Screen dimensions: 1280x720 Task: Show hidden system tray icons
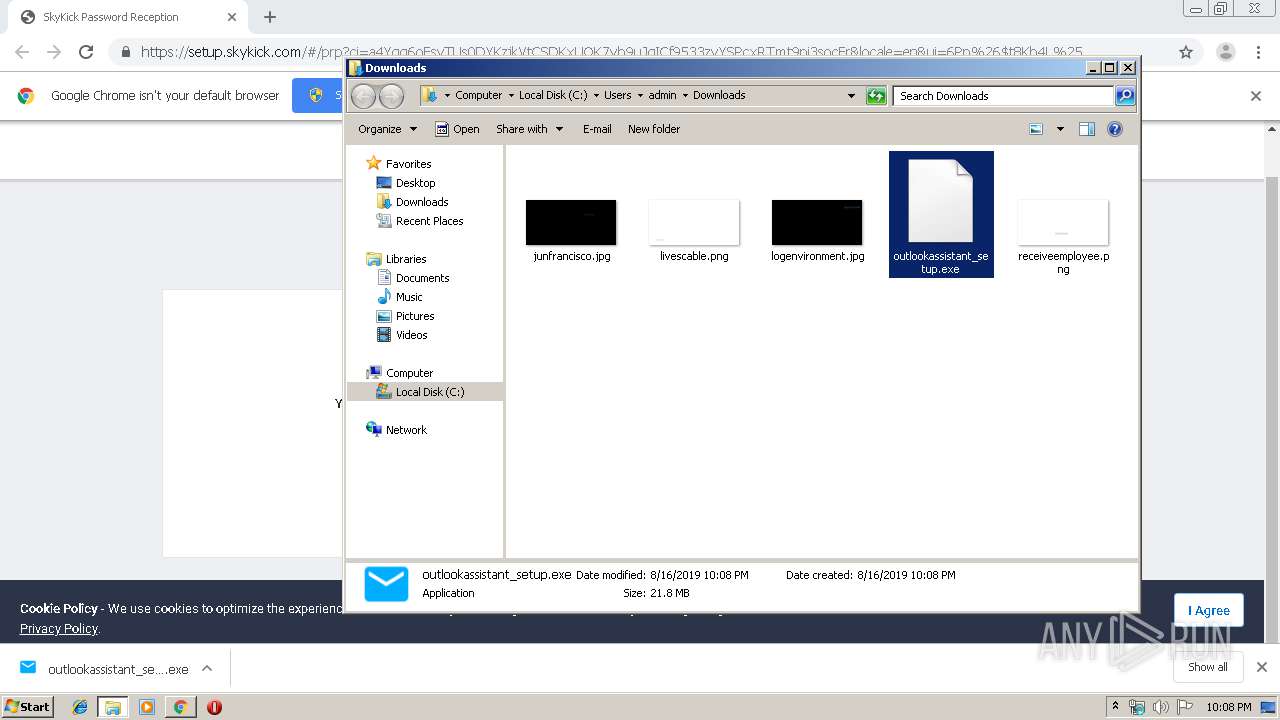(x=1115, y=707)
